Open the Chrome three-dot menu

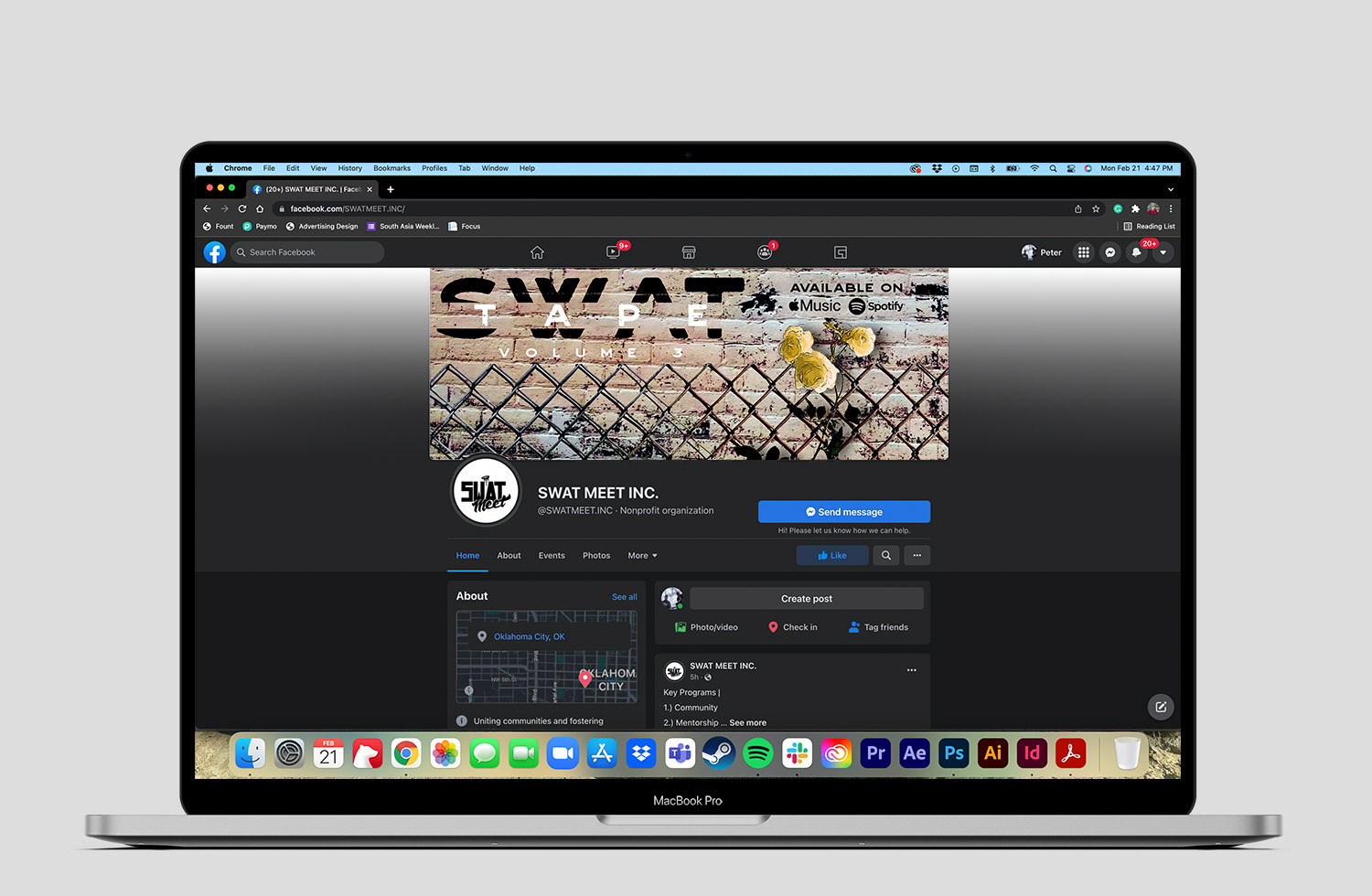pyautogui.click(x=1171, y=208)
